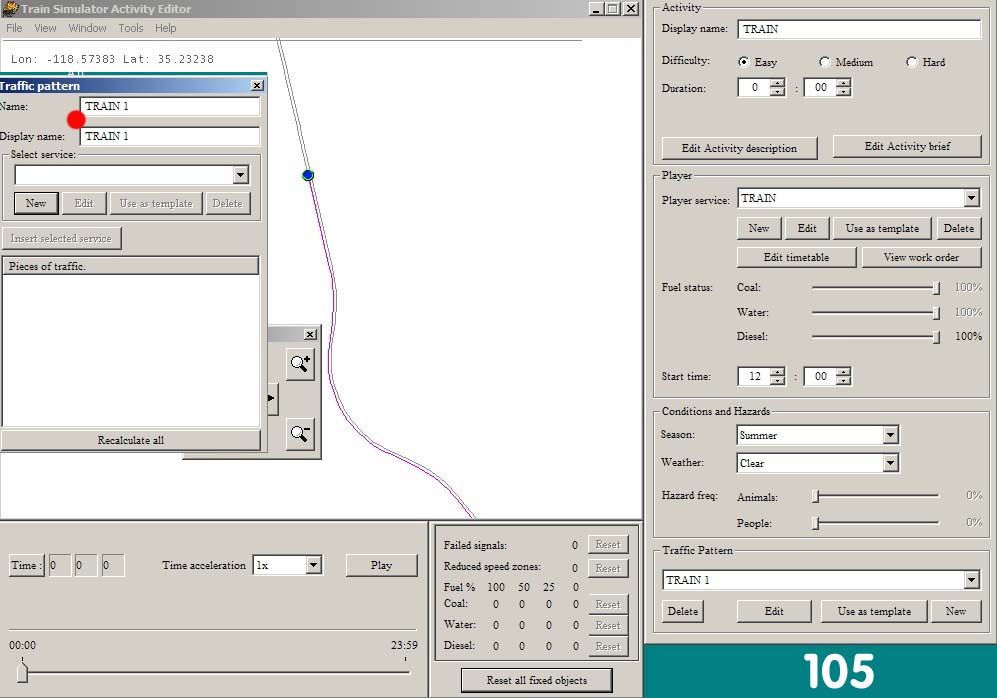This screenshot has height=698, width=997.
Task: Increase the Start time hours value
Action: [x=778, y=372]
